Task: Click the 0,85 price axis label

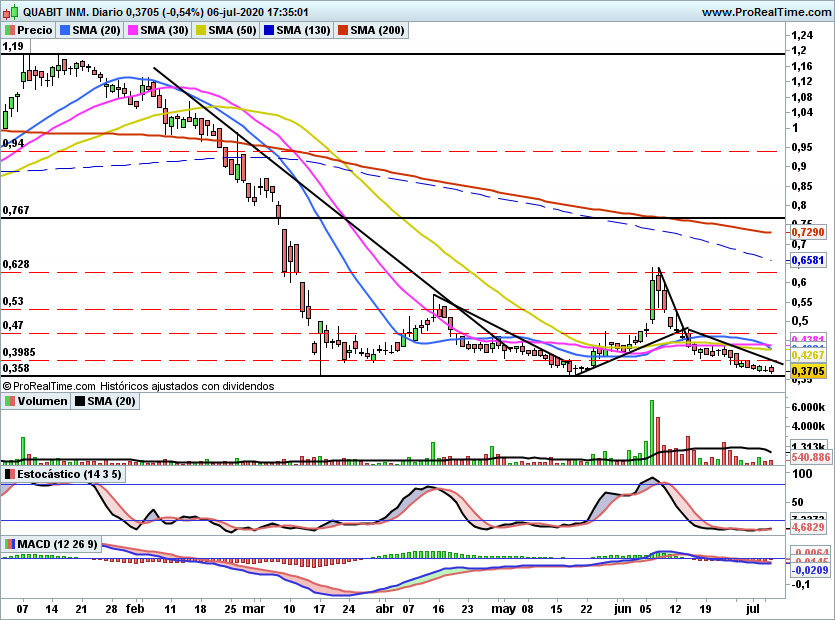Action: (x=802, y=186)
